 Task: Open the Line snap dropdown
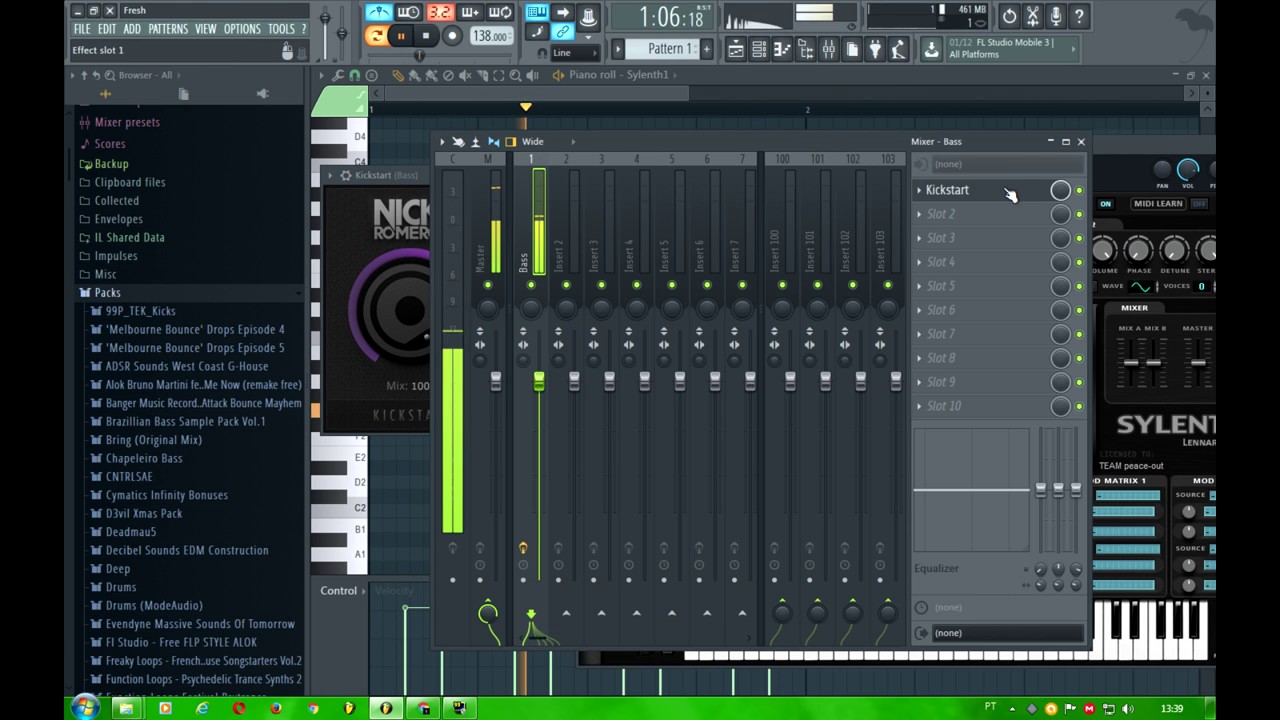[576, 53]
